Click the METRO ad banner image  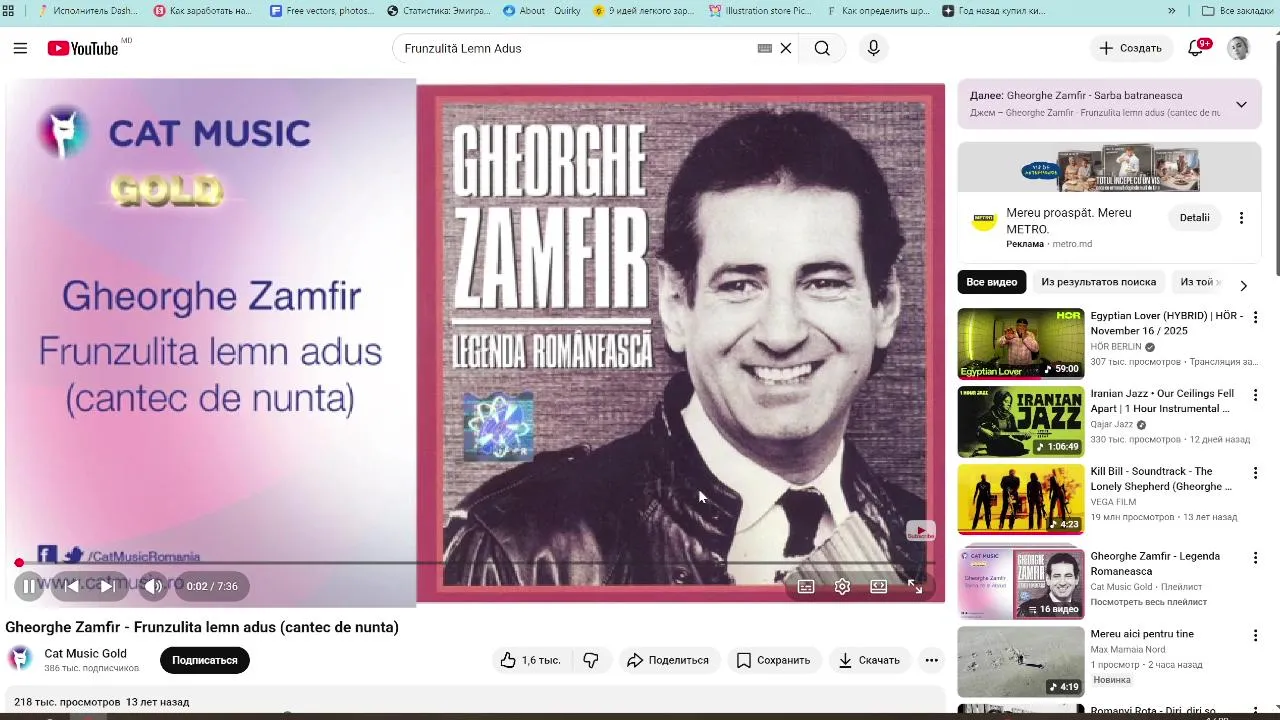[1109, 167]
